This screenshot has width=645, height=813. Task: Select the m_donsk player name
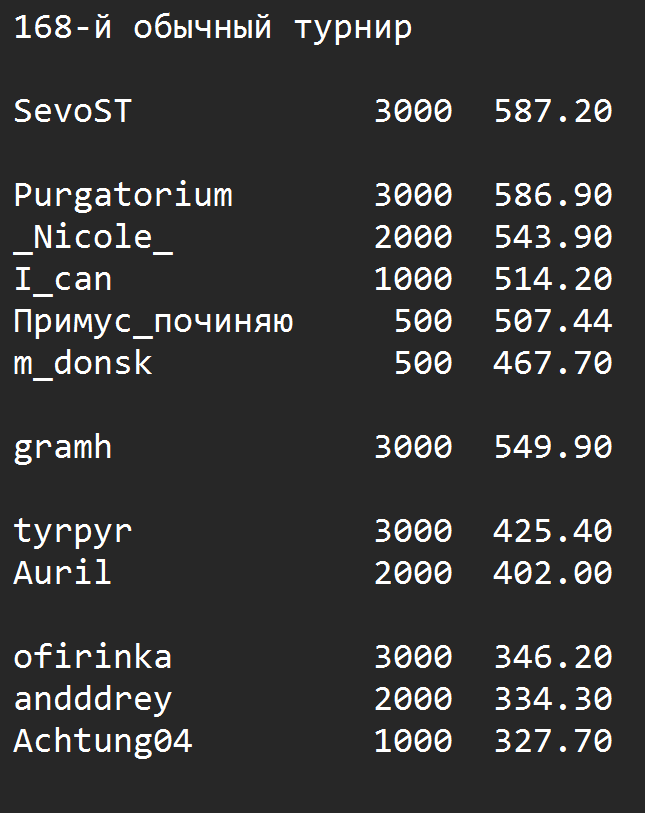coord(83,364)
